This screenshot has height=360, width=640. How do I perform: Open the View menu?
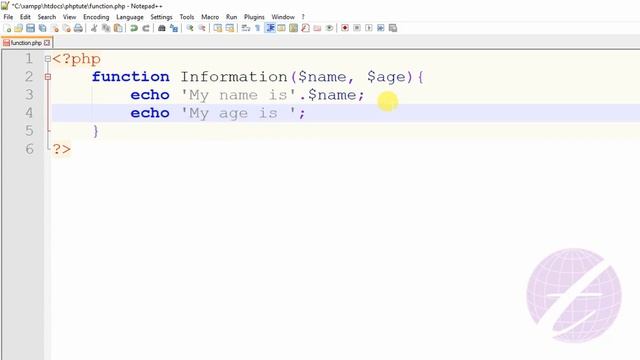click(69, 17)
